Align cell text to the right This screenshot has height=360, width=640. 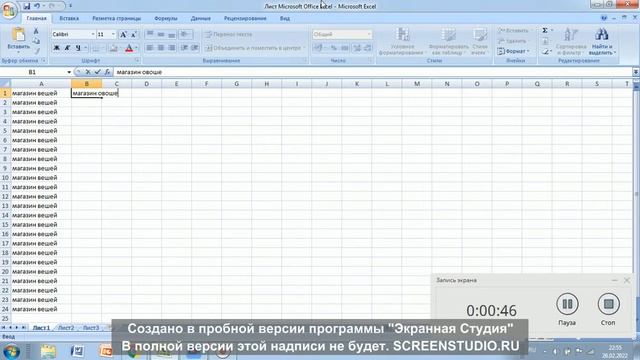tap(172, 48)
